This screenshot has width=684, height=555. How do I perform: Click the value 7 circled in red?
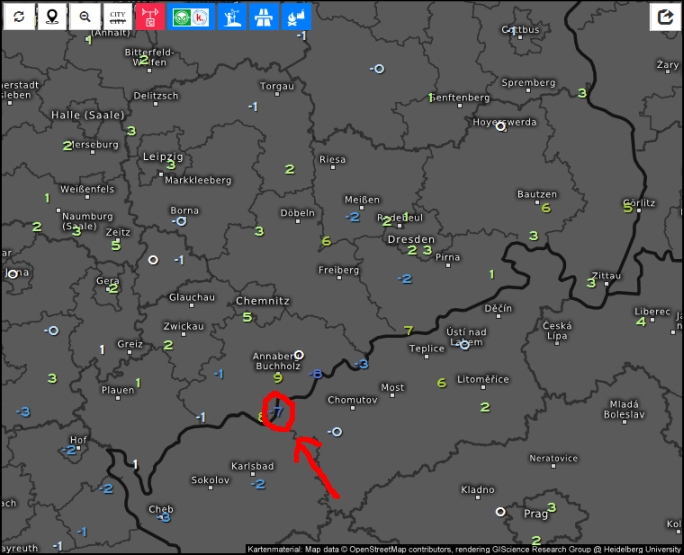point(278,411)
